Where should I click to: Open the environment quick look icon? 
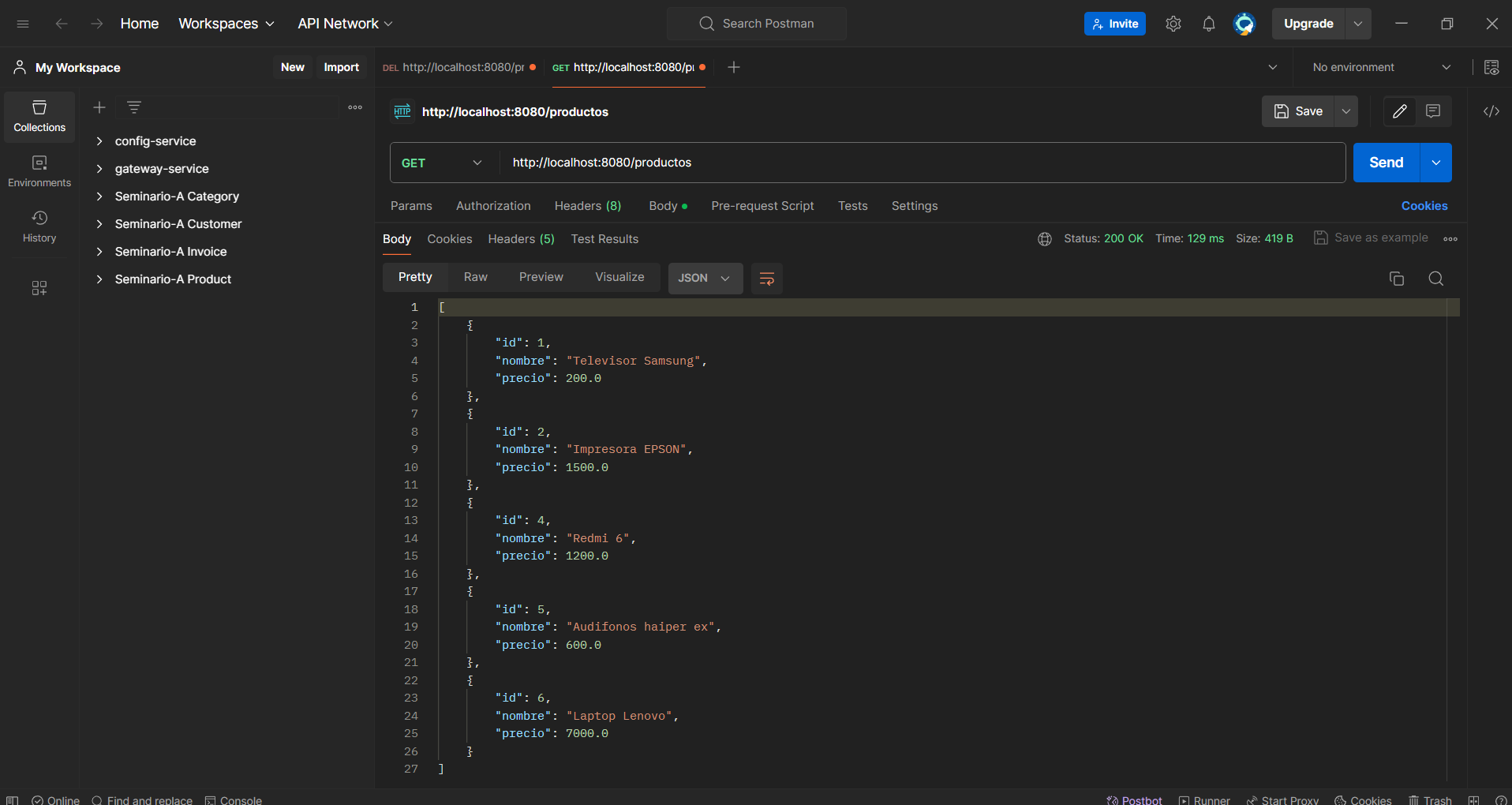point(1491,67)
